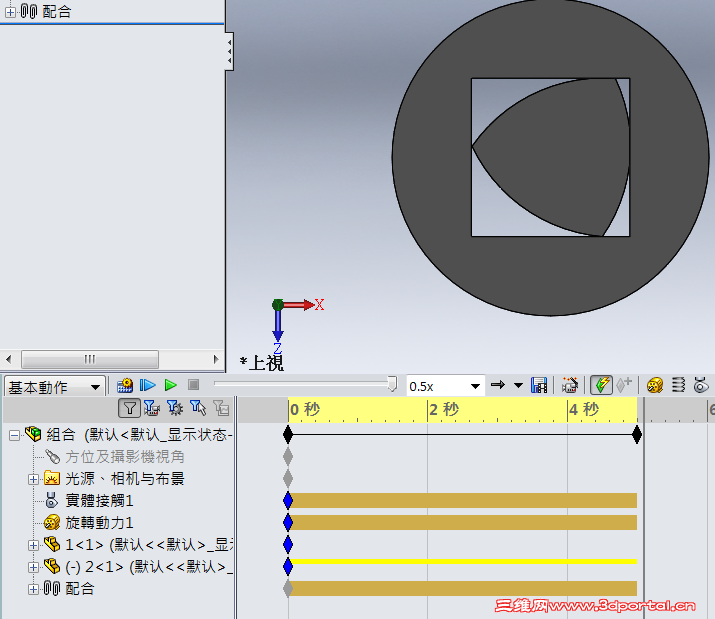Expand the (-) 2<1> component node
The width and height of the screenshot is (715, 619).
coord(33,567)
